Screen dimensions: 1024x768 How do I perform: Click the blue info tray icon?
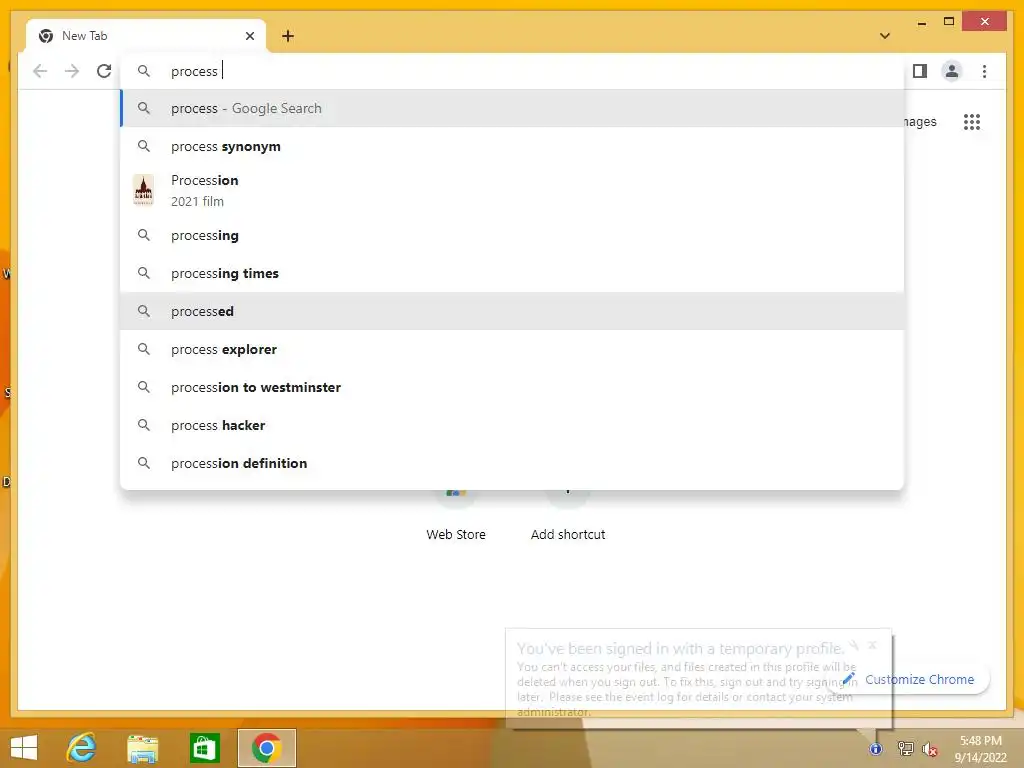click(x=876, y=749)
